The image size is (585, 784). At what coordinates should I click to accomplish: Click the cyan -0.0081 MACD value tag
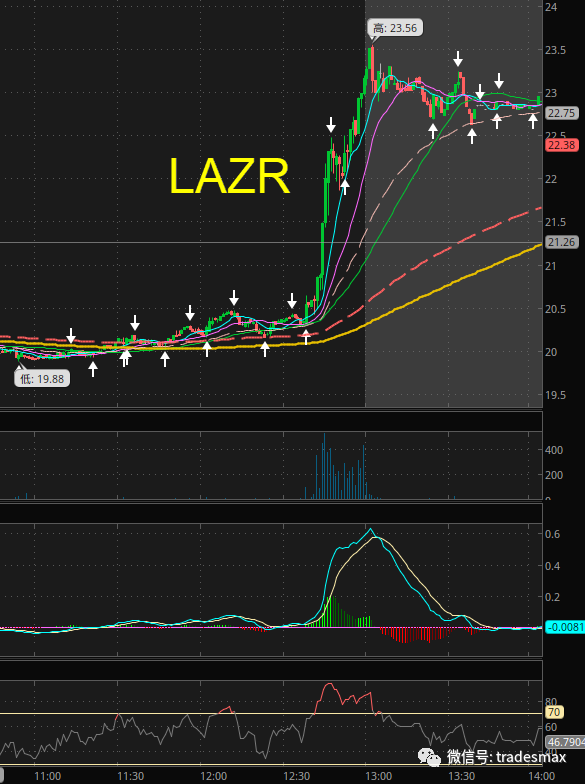[x=565, y=627]
